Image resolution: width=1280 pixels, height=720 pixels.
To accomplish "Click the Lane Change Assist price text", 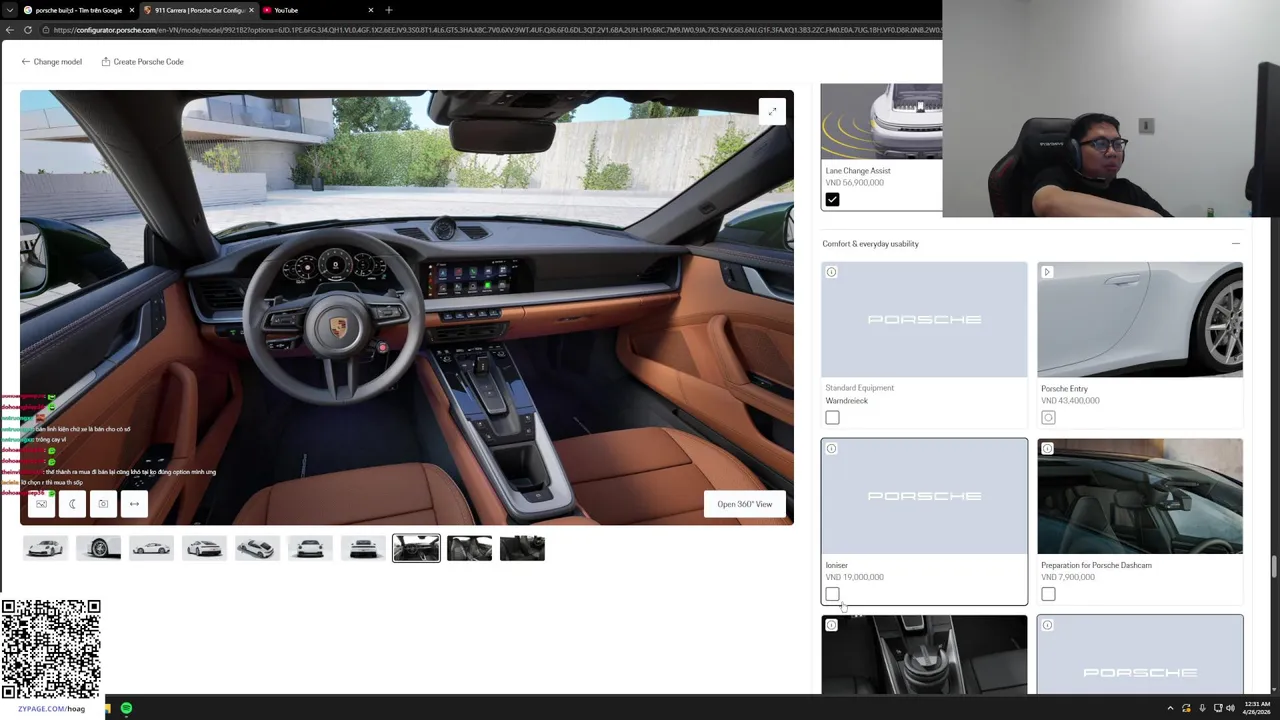I will [x=854, y=183].
